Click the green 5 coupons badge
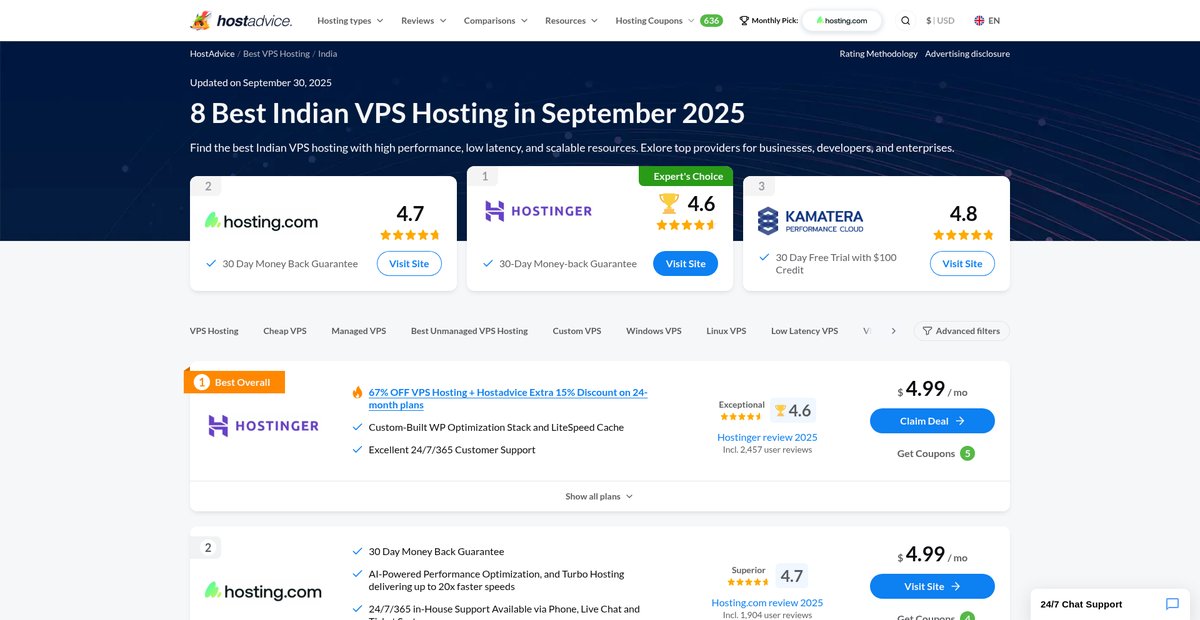 967,453
